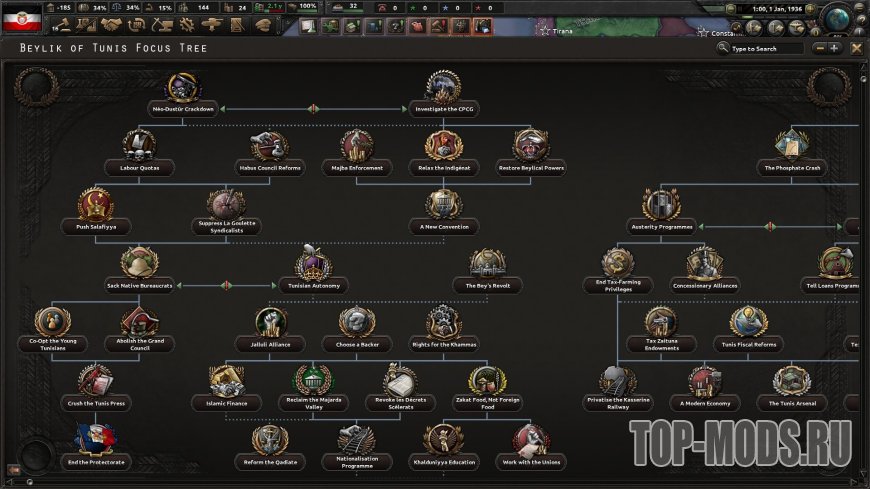
Task: Click the country flag in top-left corner
Action: tap(22, 16)
